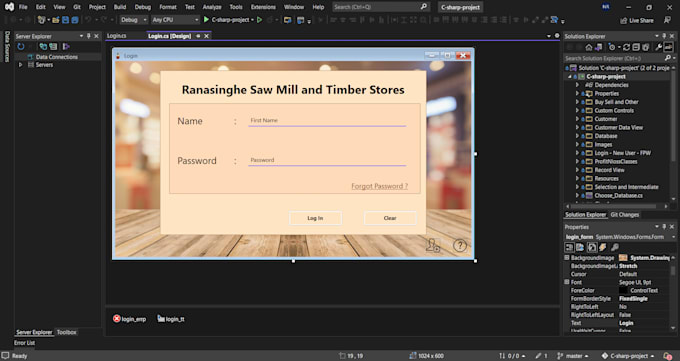Click the Undo toolbar icon
Screen dimensions: 680x361
tap(88, 20)
